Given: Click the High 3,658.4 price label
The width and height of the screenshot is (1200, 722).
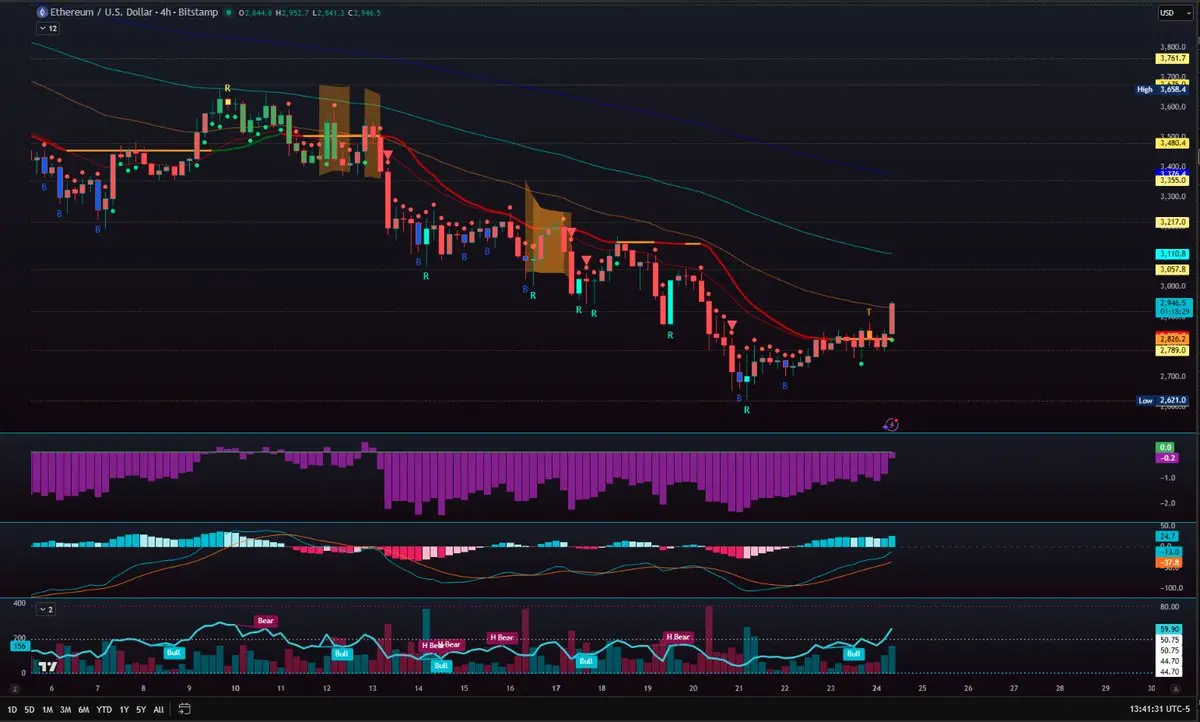Looking at the screenshot, I should (x=1162, y=89).
